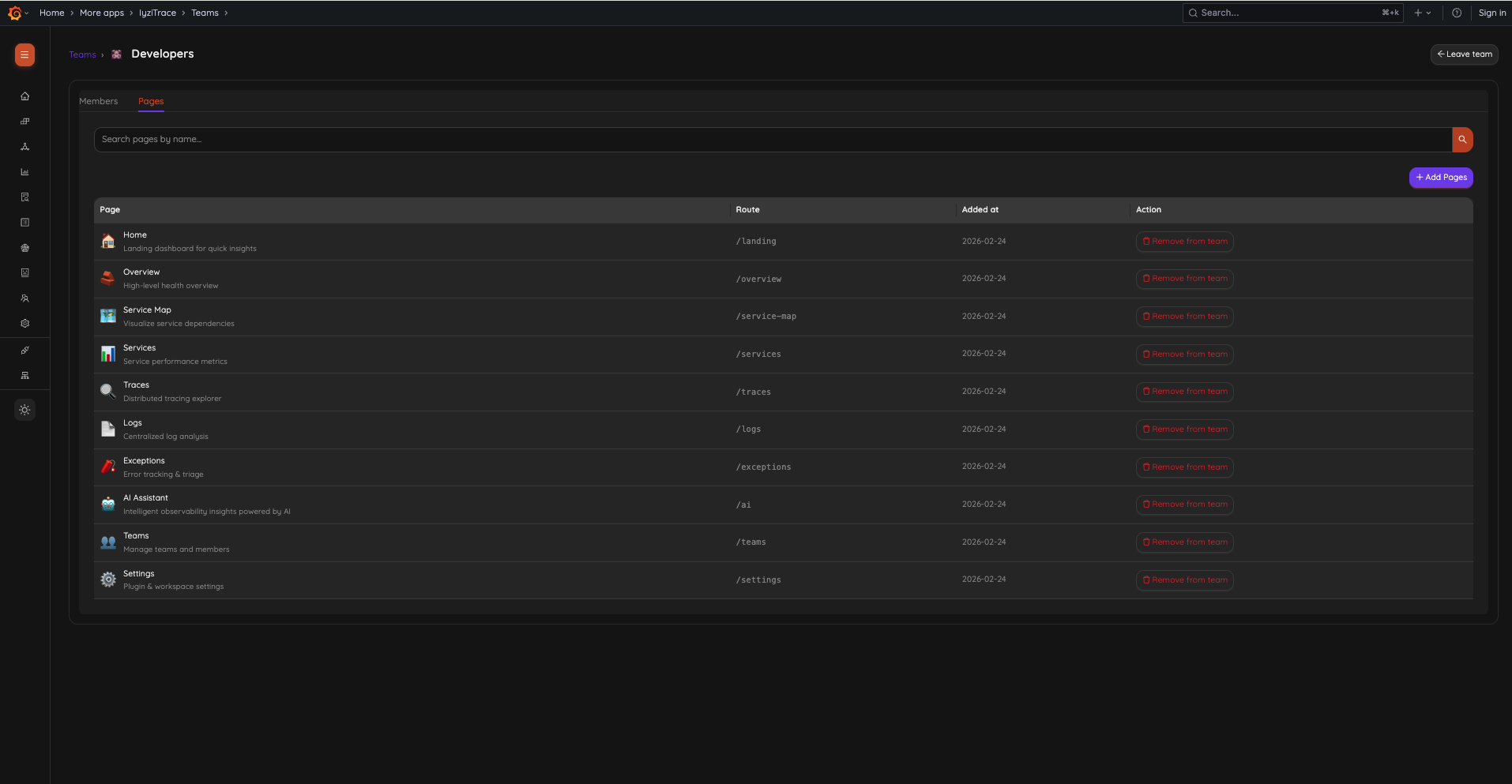
Task: Click the /landing route text
Action: (756, 242)
